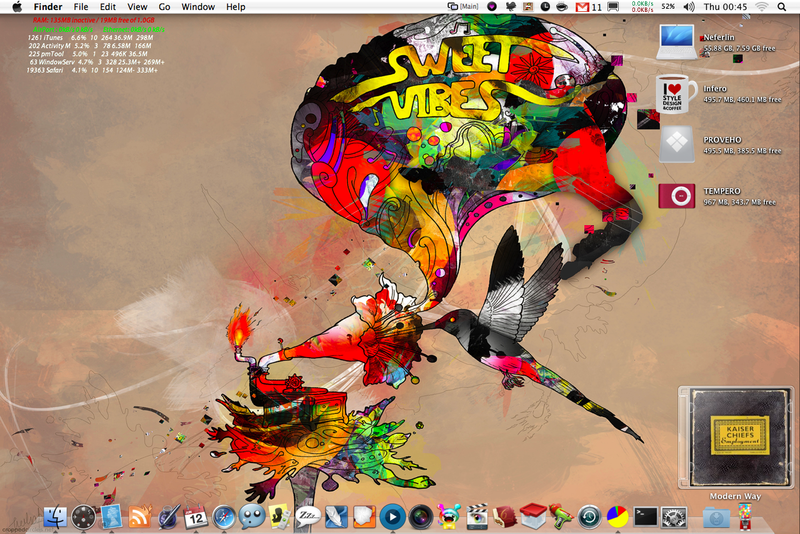Click the Modern Way song title
800x534 pixels.
pos(735,496)
